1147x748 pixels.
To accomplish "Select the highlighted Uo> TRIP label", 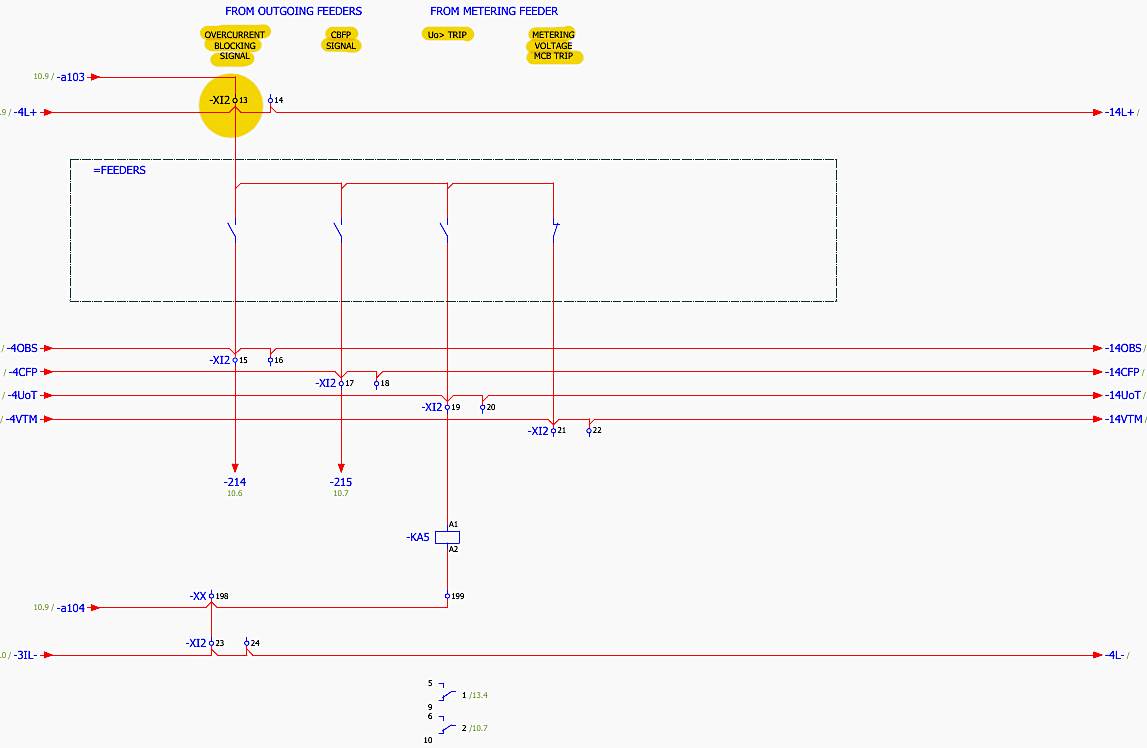I will point(448,34).
